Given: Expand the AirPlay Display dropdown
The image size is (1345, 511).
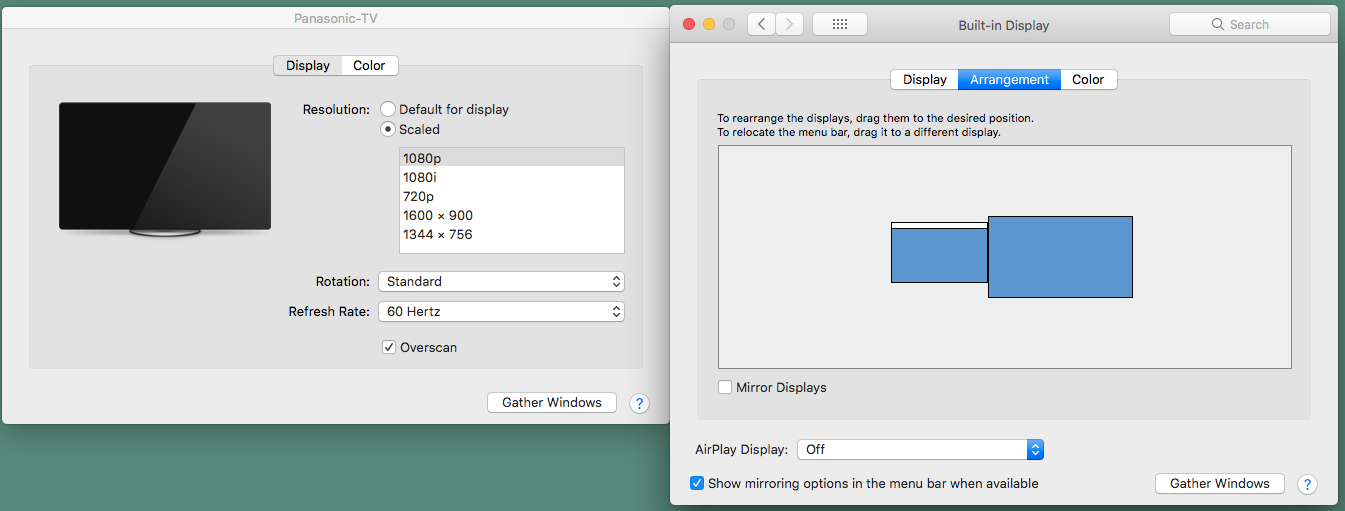Looking at the screenshot, I should 921,450.
